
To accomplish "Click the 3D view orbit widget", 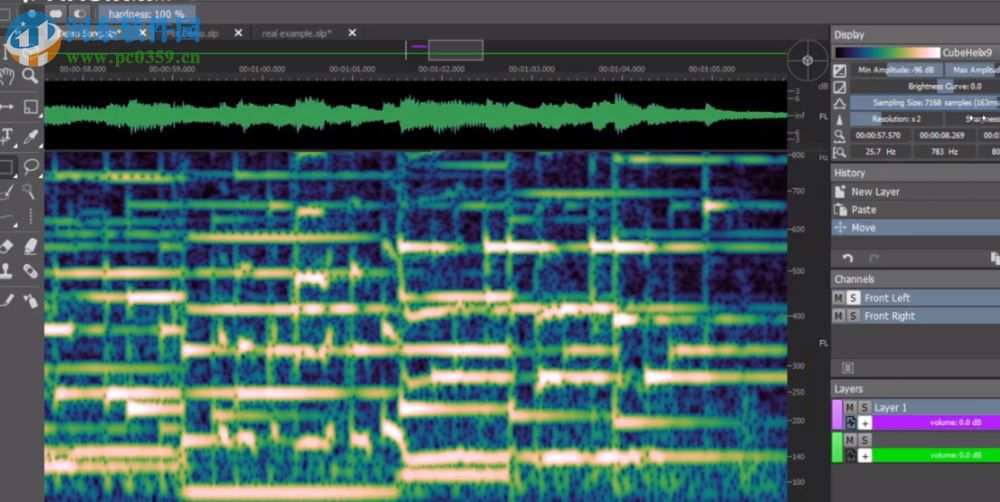I will (x=807, y=60).
